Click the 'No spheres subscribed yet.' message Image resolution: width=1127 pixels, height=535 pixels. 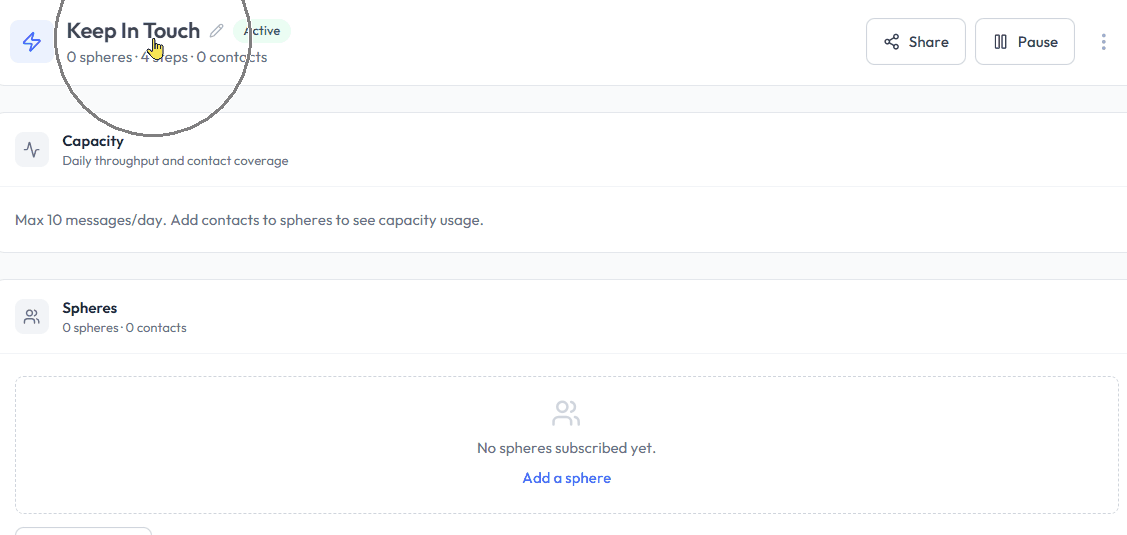click(x=566, y=448)
